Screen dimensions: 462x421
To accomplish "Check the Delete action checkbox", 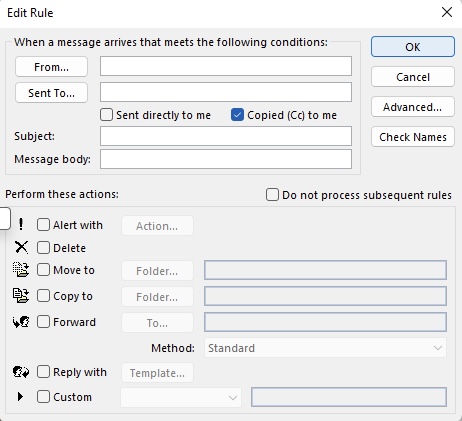I will pyautogui.click(x=43, y=248).
